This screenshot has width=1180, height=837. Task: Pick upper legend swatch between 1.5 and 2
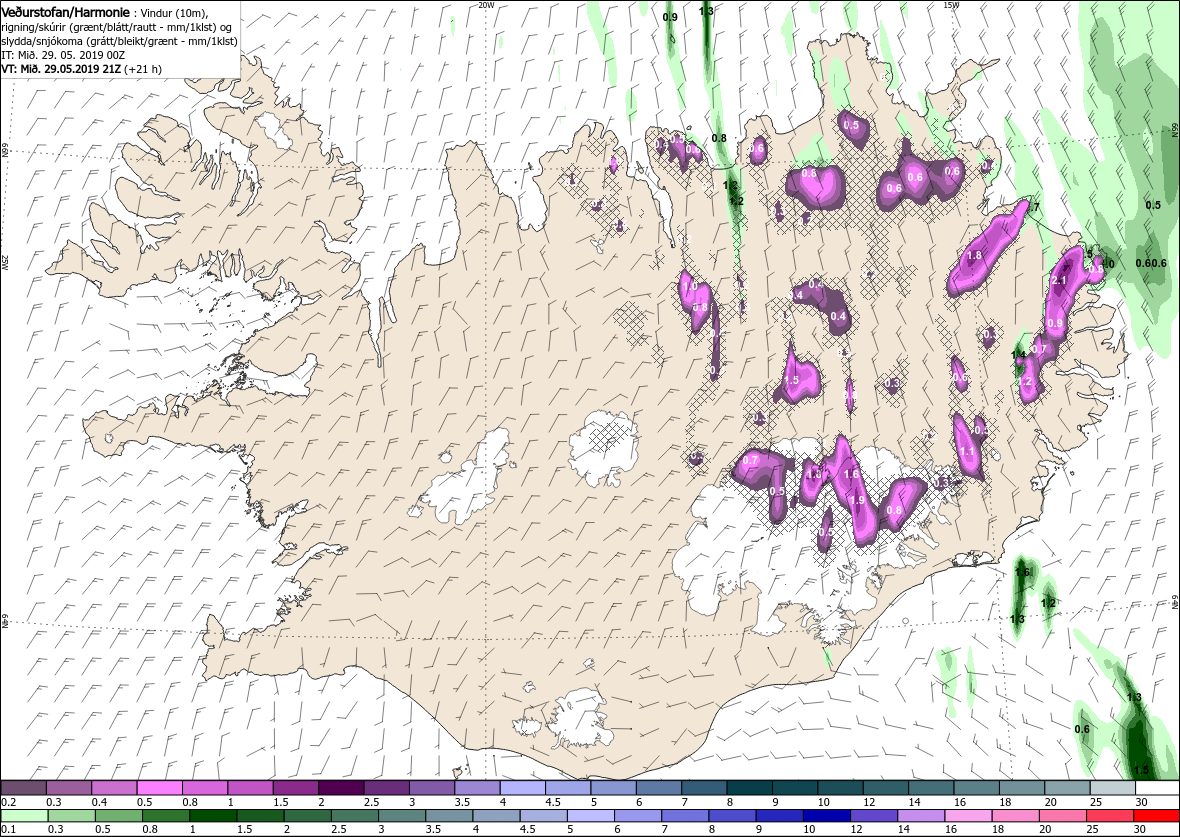297,788
